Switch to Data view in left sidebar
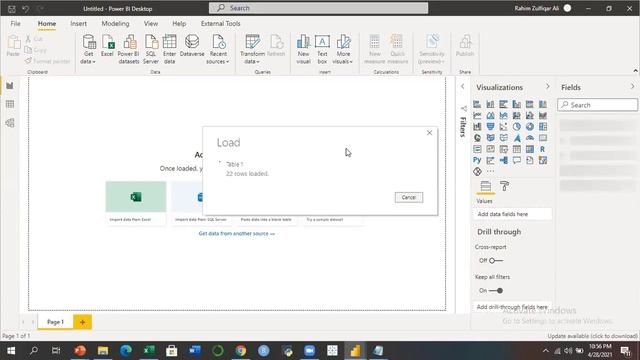The image size is (640, 360). [x=10, y=104]
